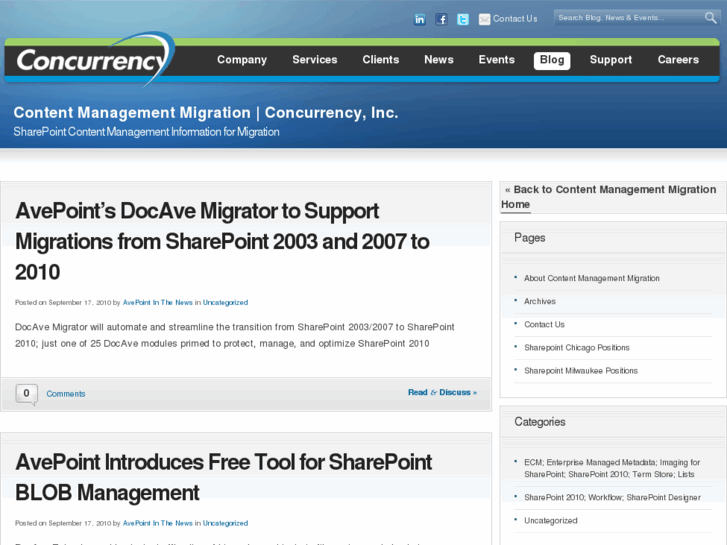Viewport: 727px width, 545px height.
Task: Open Contact Us link in top header
Action: click(x=515, y=19)
